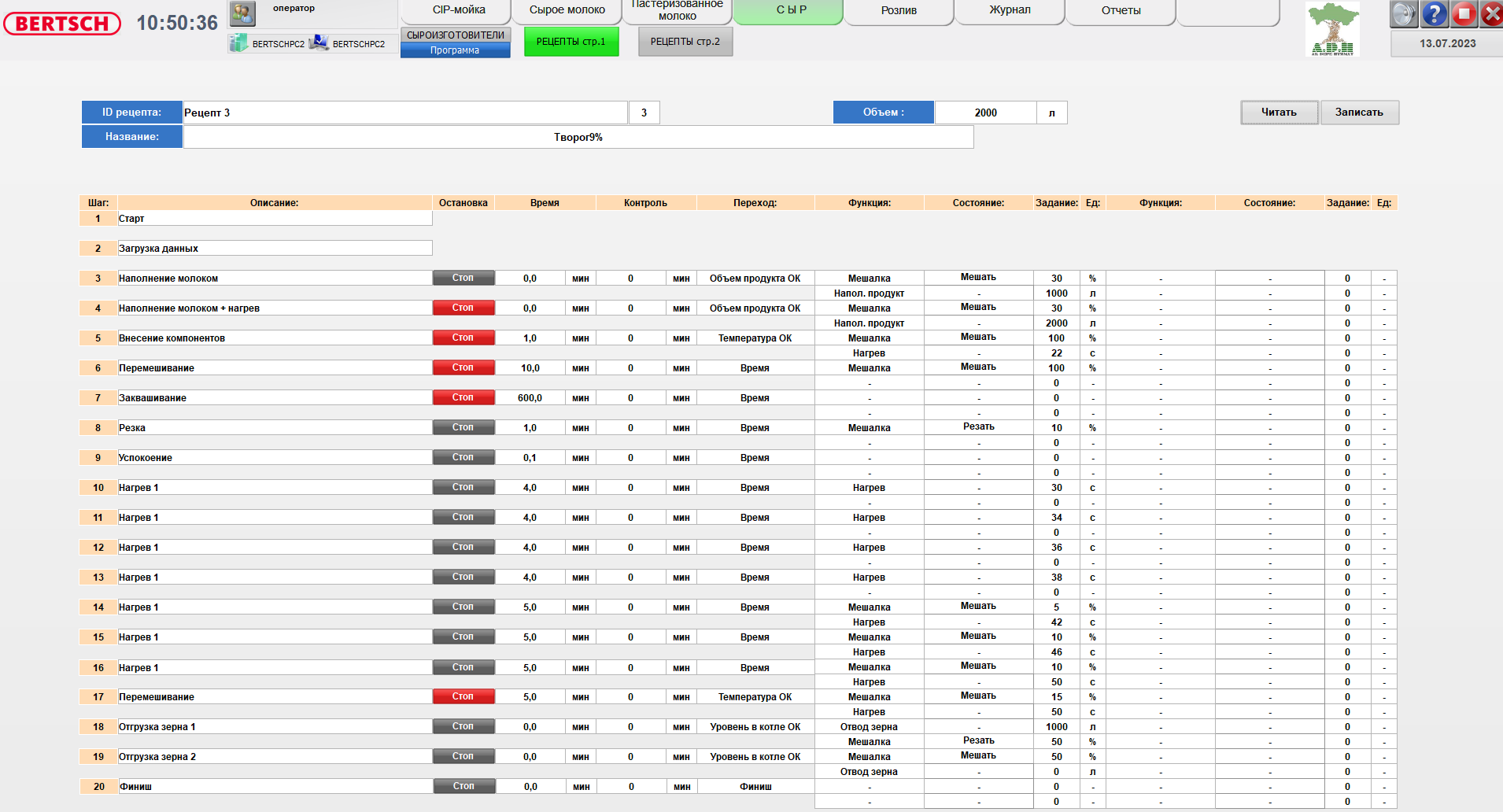The width and height of the screenshot is (1503, 812).
Task: Open the blue Программа button
Action: tap(455, 50)
